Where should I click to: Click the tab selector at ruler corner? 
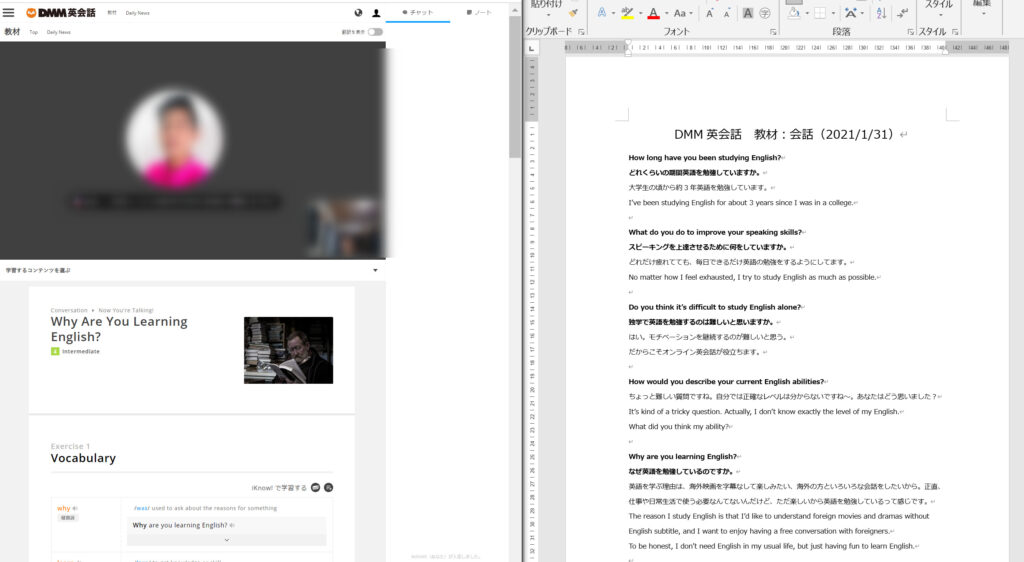click(532, 48)
